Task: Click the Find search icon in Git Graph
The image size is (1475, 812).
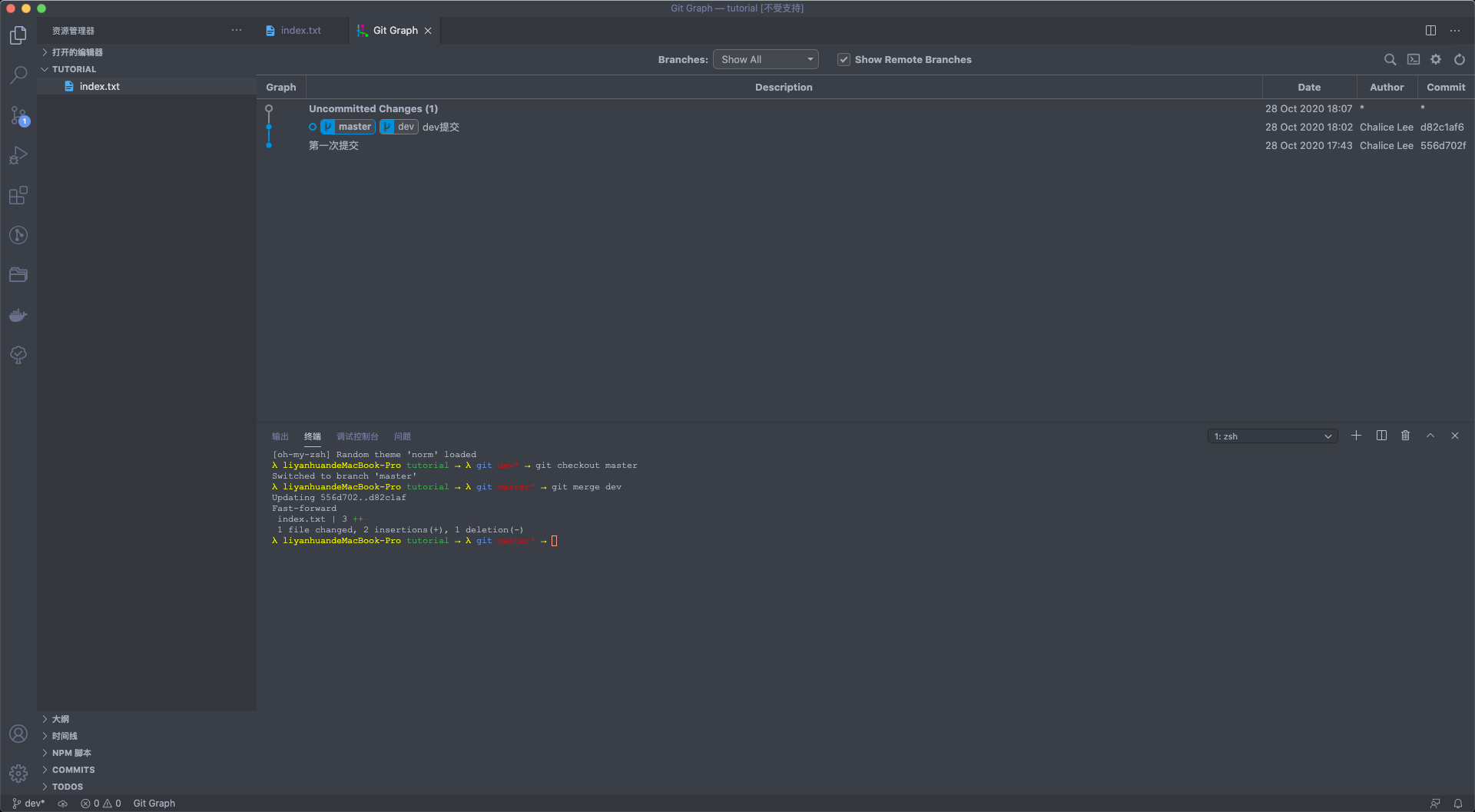Action: coord(1390,59)
